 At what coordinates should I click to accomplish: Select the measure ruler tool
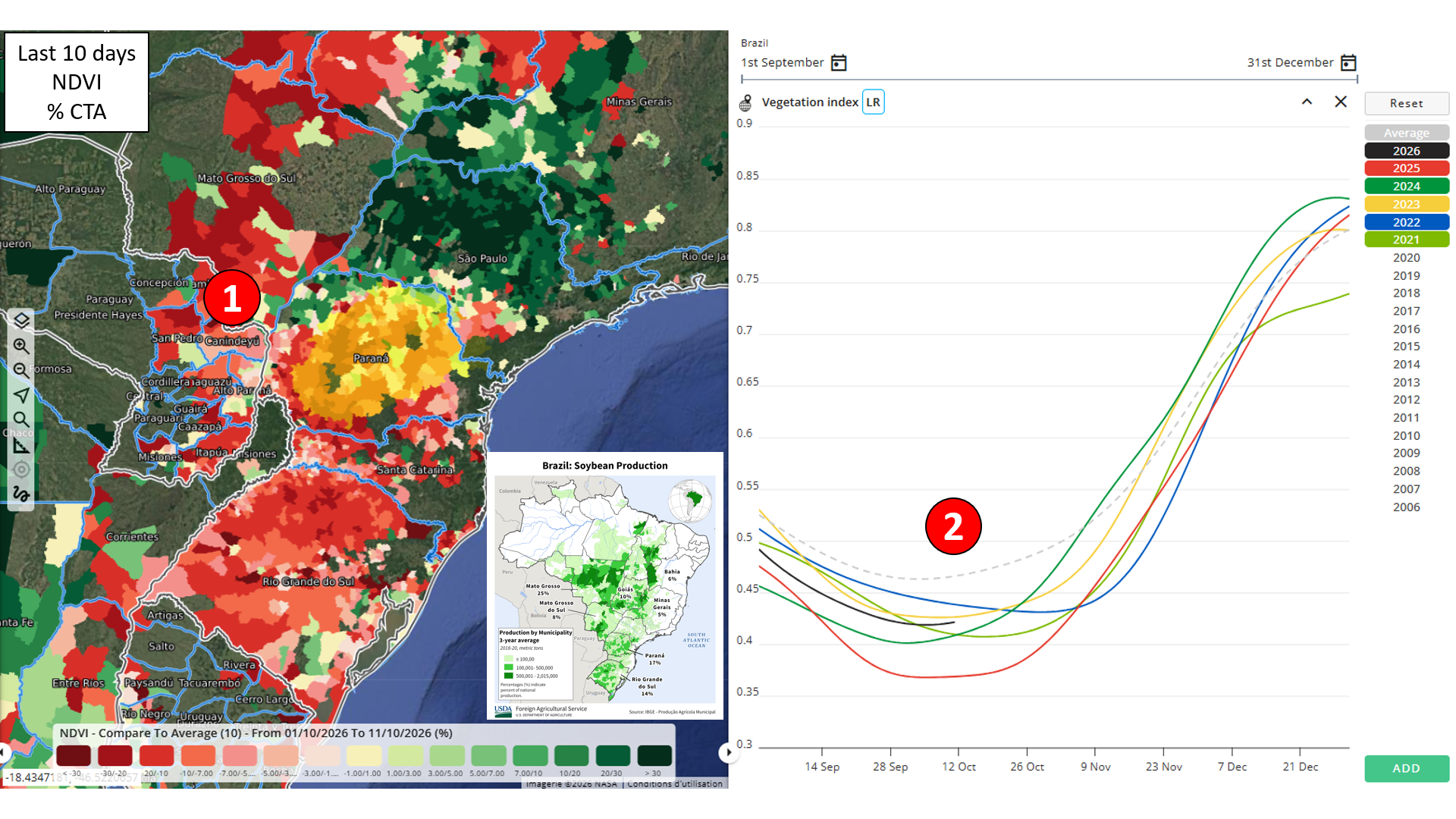coord(21,445)
